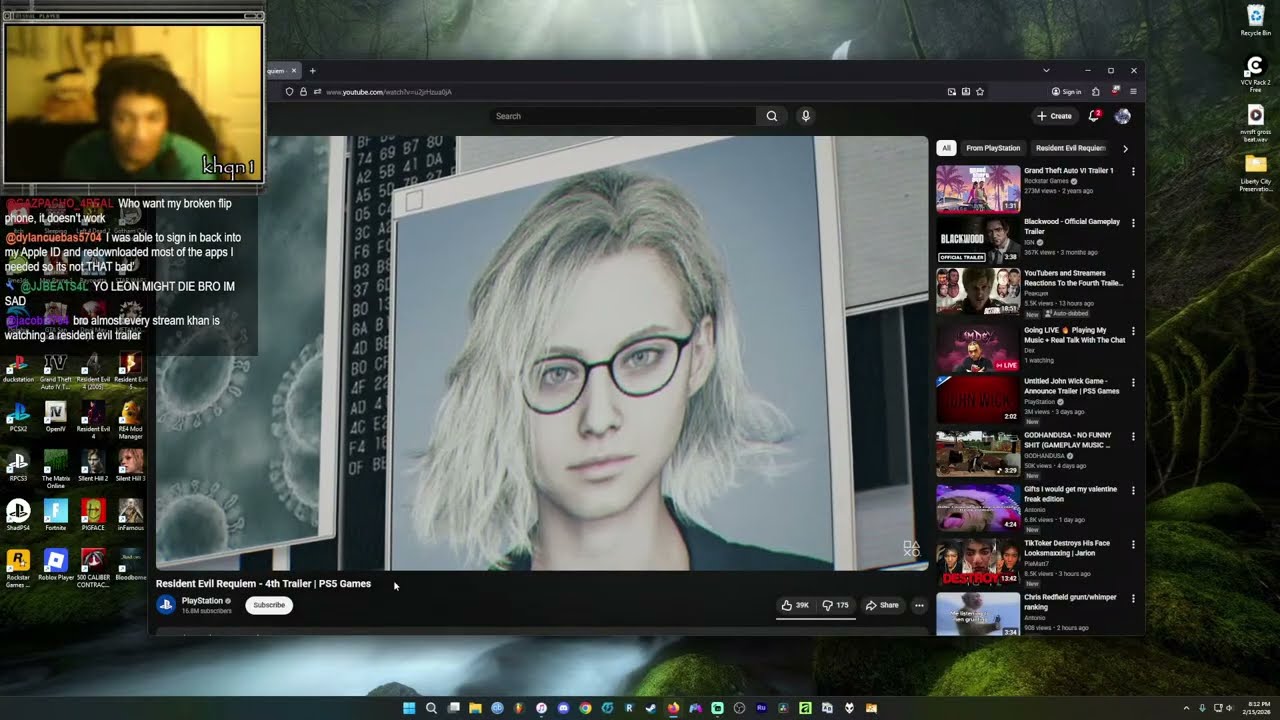Focus the YouTube search box
The height and width of the screenshot is (720, 1280).
click(x=625, y=116)
